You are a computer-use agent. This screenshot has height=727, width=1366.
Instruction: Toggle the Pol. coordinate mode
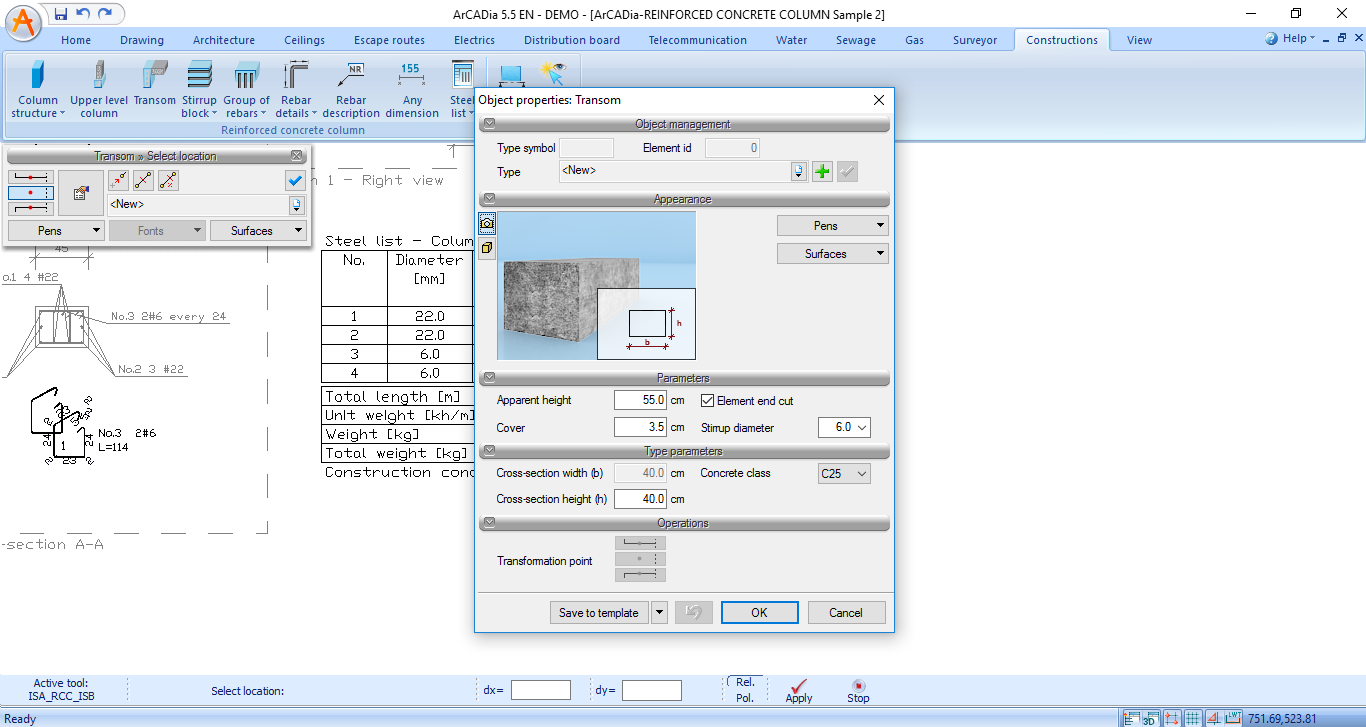(x=745, y=698)
